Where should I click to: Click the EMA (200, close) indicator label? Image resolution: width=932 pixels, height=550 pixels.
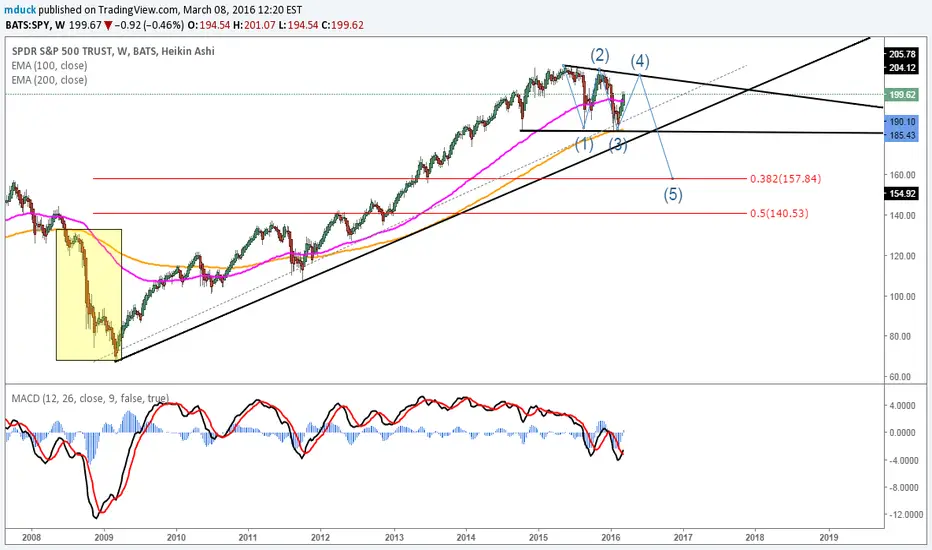point(49,80)
